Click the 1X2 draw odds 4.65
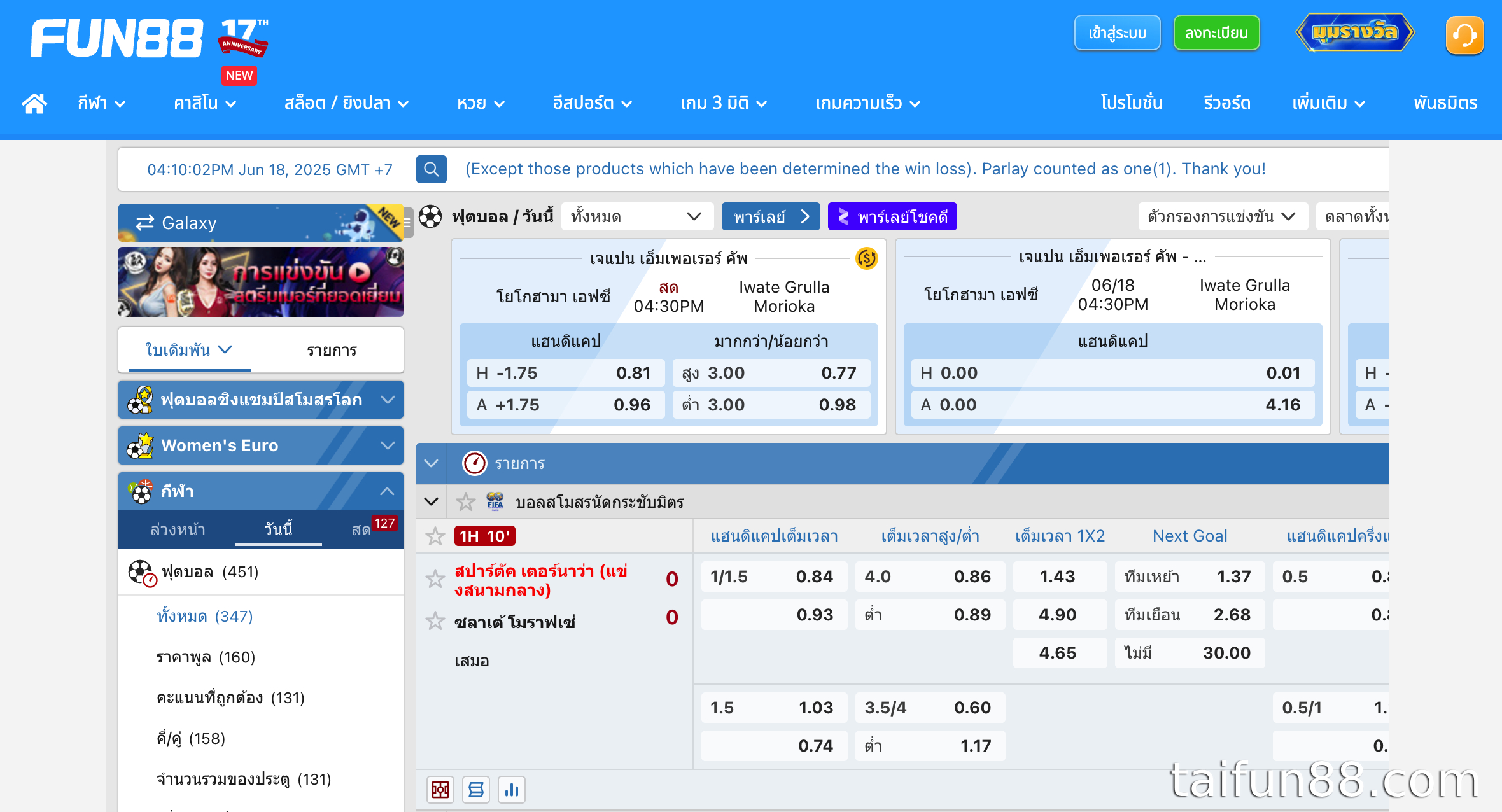Screen dimensions: 1502x812 [x=1059, y=653]
